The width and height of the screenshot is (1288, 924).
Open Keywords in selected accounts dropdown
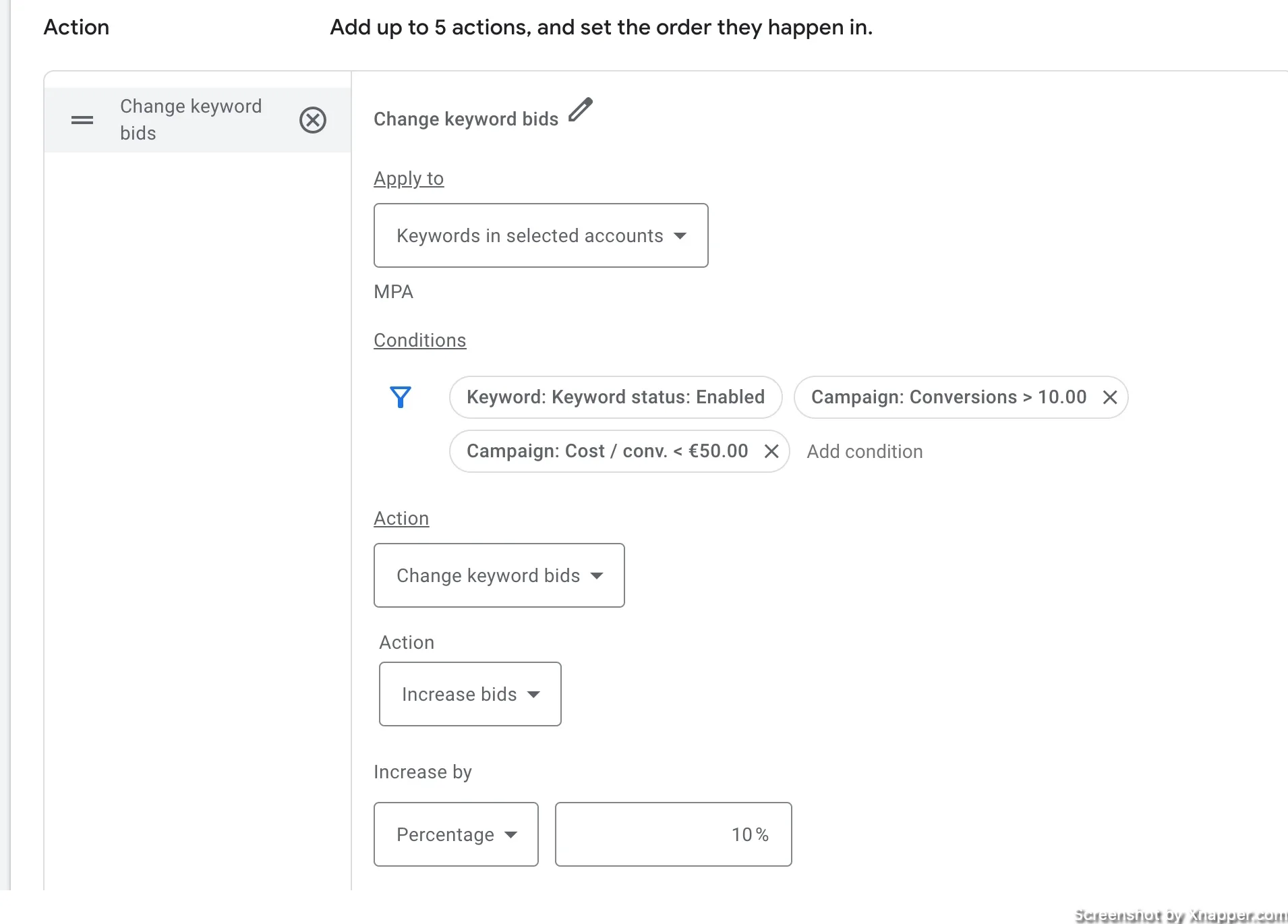click(x=541, y=235)
